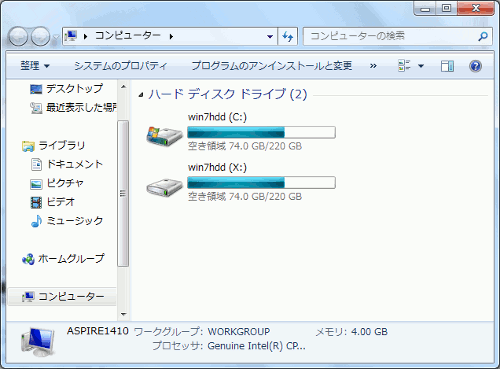Click the ホームグループ spheres icon
The image size is (500, 369).
click(x=28, y=259)
